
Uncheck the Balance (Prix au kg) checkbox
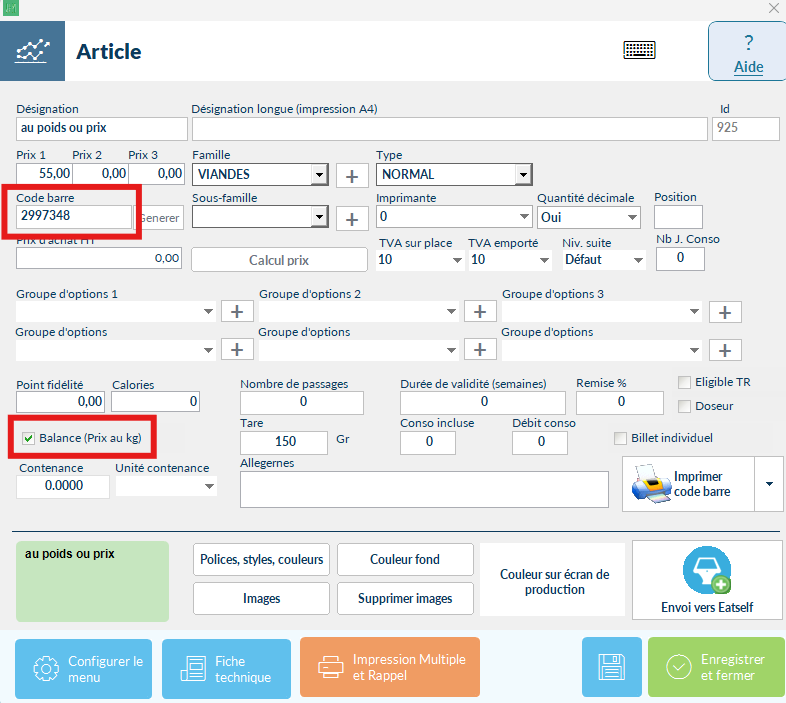tap(28, 438)
